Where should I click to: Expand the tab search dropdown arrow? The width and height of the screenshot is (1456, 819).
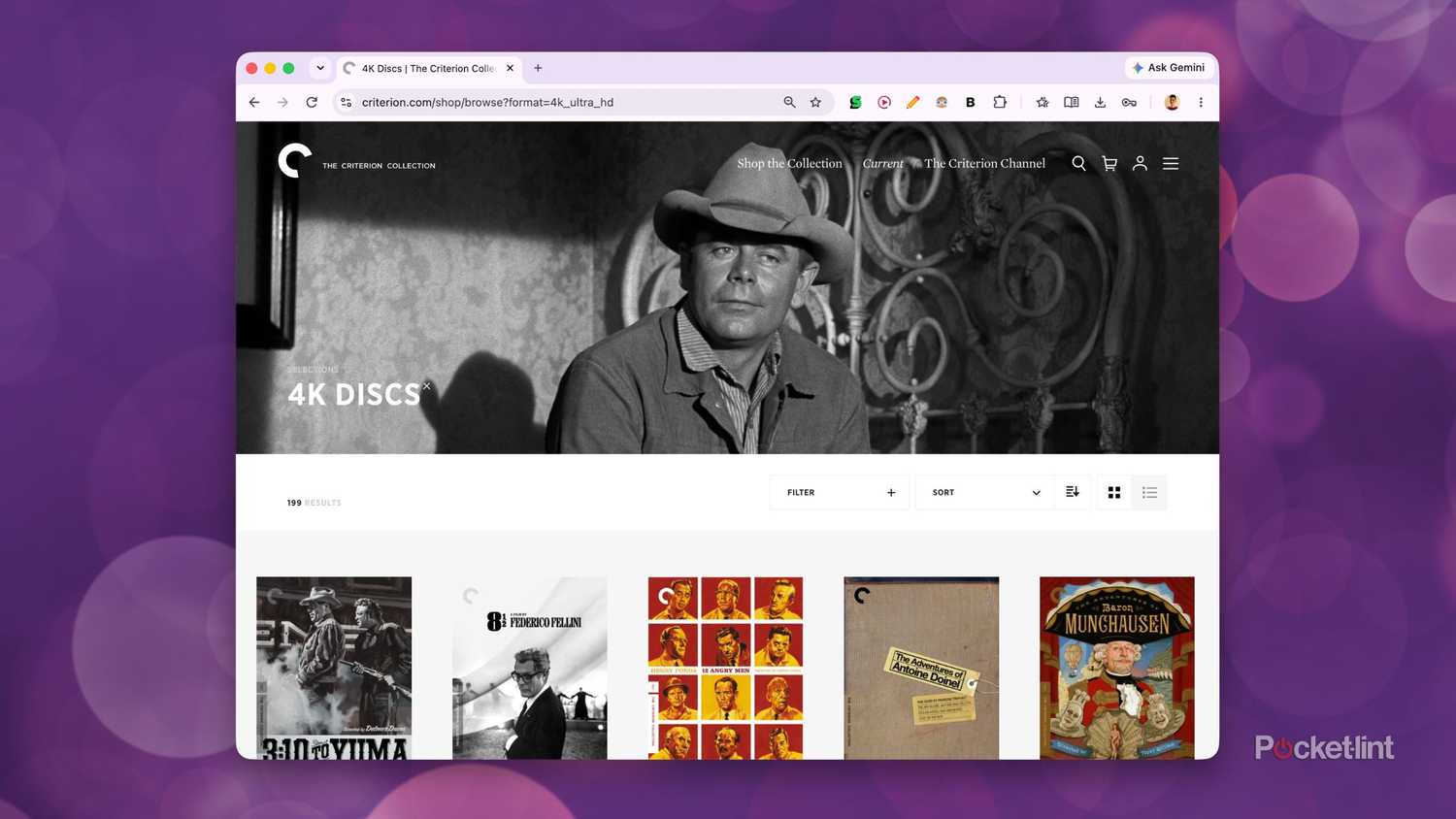[x=320, y=68]
